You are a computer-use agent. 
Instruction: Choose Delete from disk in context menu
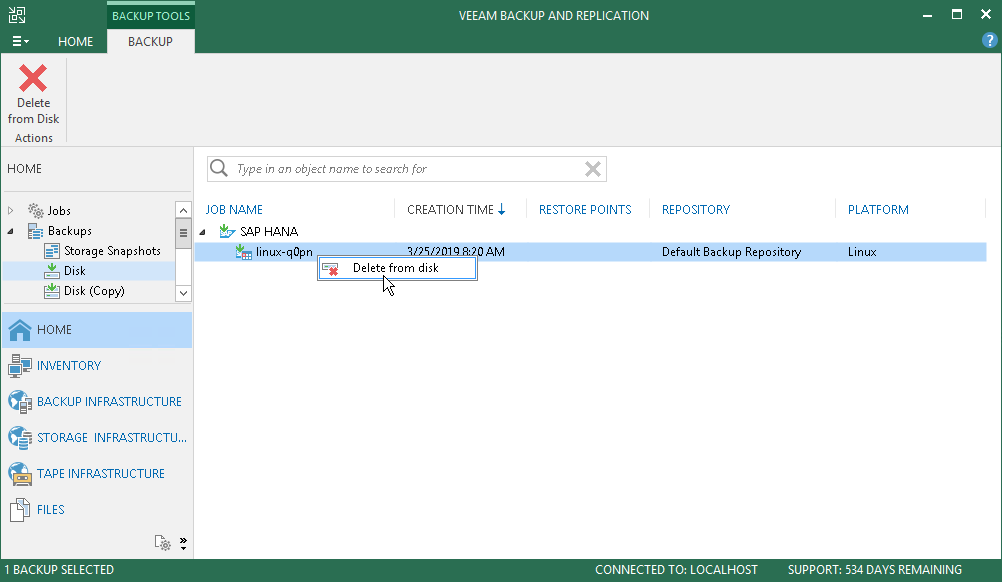(397, 268)
